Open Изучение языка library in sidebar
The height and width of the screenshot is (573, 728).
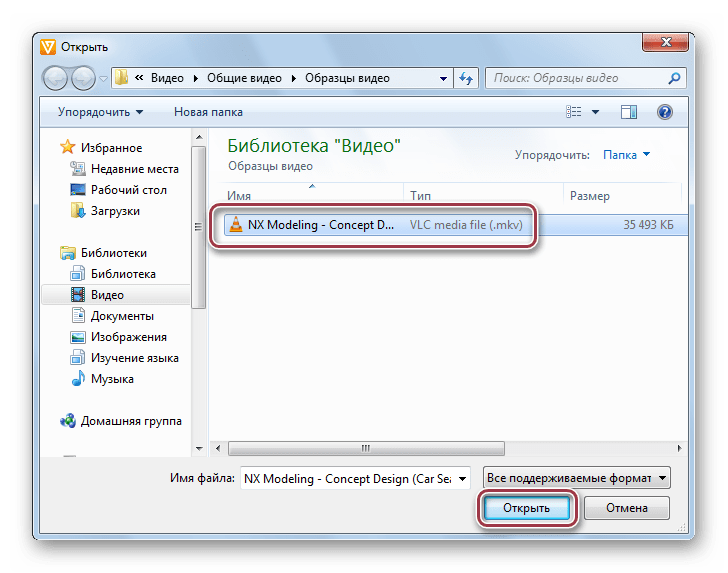click(135, 358)
